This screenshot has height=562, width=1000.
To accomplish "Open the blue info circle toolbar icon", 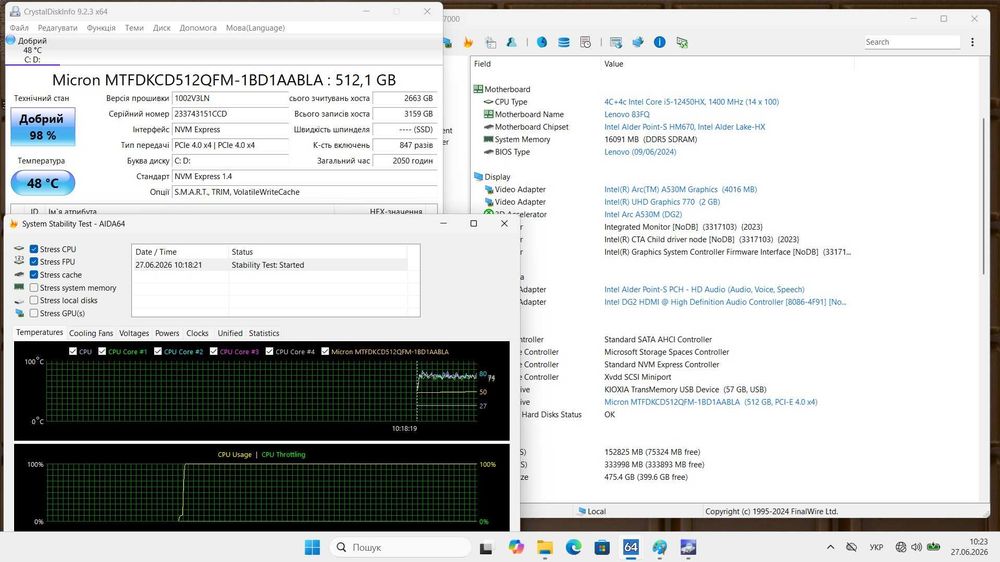I will coord(659,42).
